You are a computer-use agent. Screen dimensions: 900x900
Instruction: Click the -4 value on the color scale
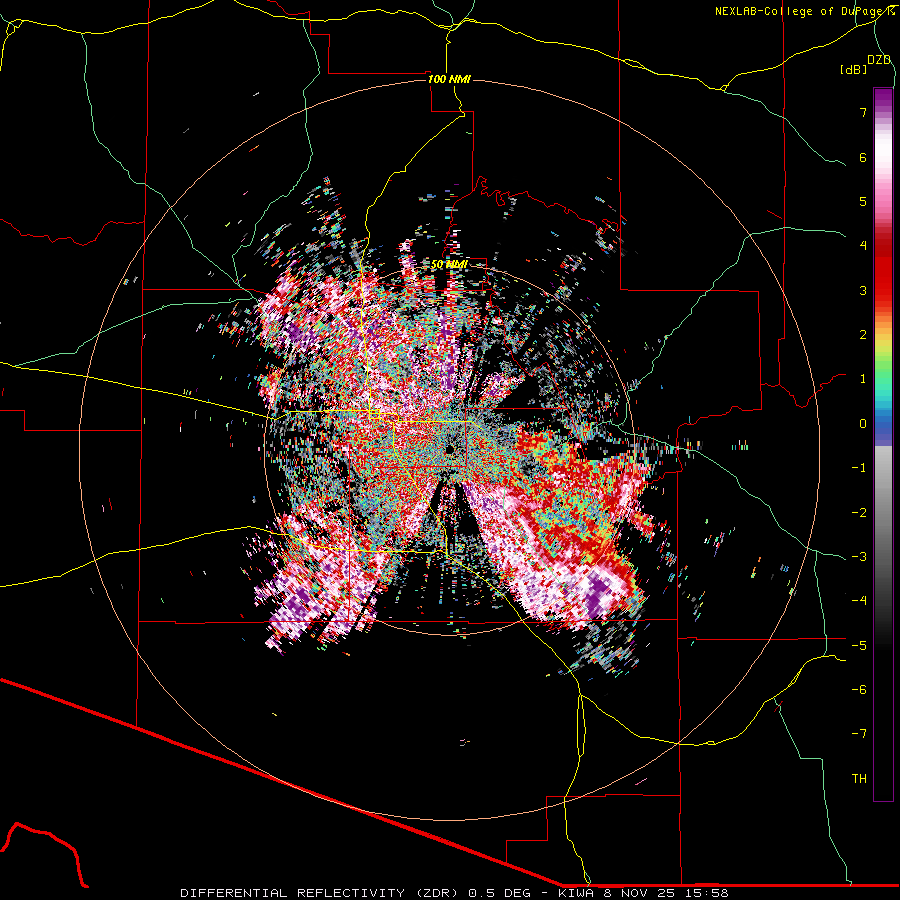coord(859,601)
